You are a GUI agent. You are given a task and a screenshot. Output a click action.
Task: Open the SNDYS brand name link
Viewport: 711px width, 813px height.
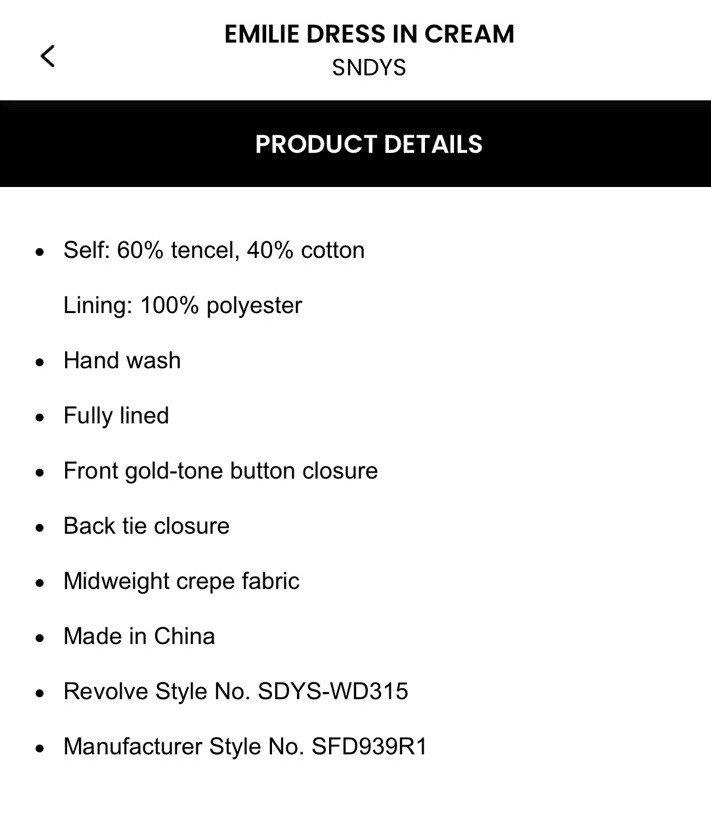pos(369,69)
